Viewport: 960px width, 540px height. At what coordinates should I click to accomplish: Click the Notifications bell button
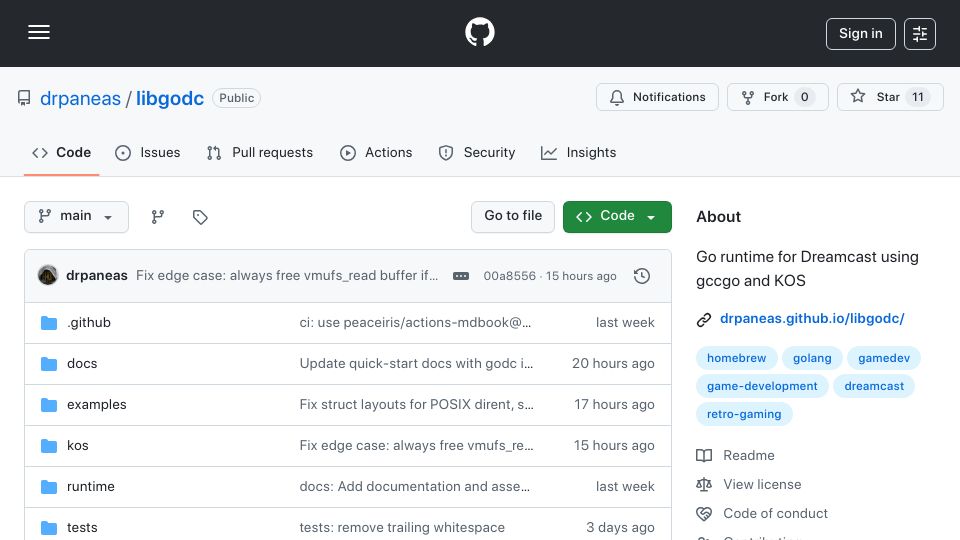pos(657,97)
